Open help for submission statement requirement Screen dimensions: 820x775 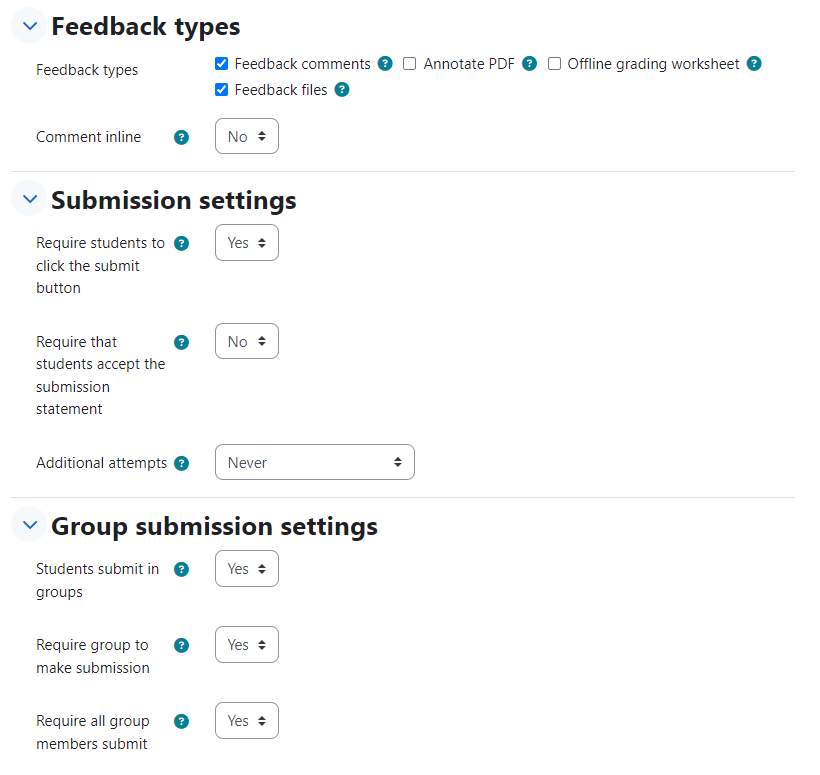tap(181, 343)
